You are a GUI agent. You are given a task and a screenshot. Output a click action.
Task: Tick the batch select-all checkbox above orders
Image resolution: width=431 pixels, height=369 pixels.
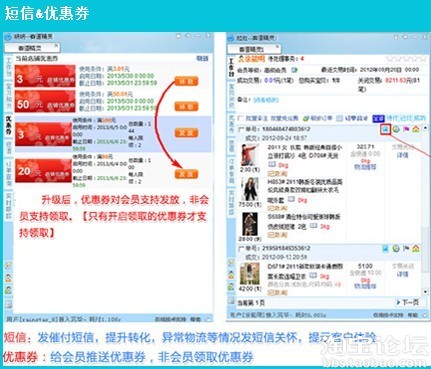pos(241,118)
